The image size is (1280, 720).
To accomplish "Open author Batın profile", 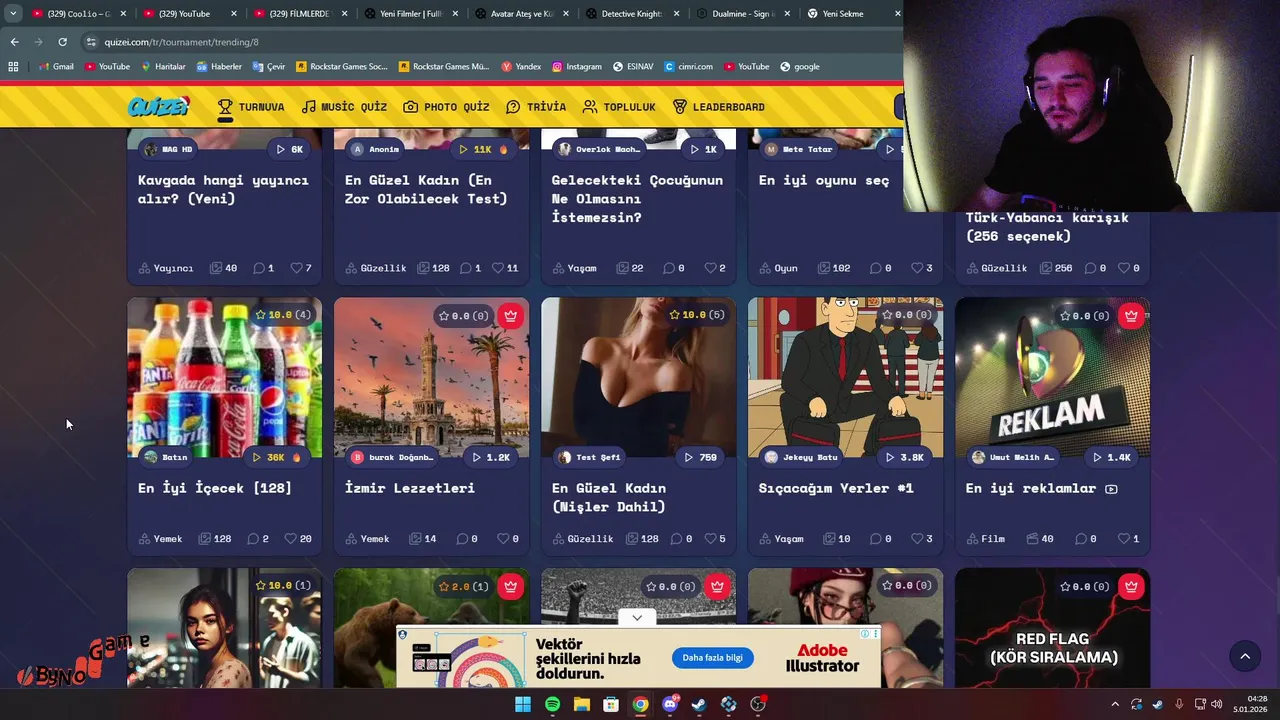I will tap(166, 457).
